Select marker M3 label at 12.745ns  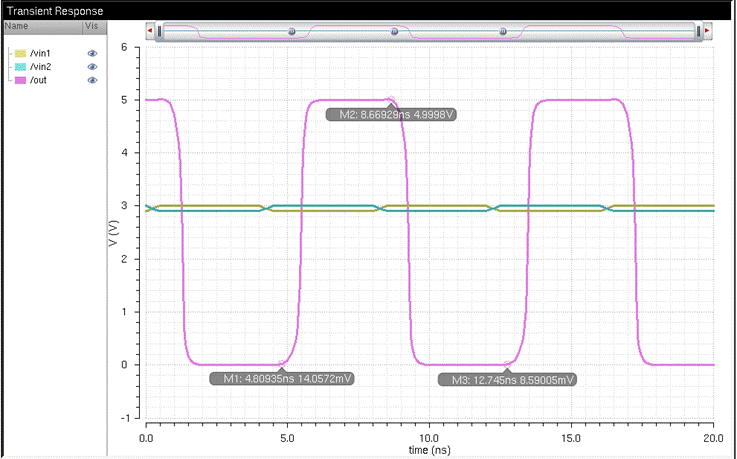pos(507,380)
